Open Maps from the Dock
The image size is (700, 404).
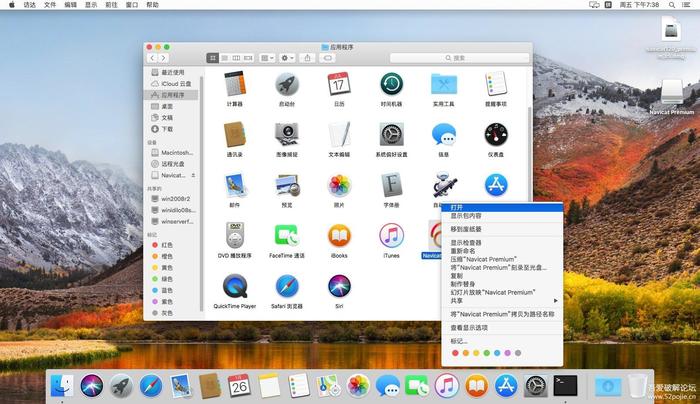click(x=329, y=385)
